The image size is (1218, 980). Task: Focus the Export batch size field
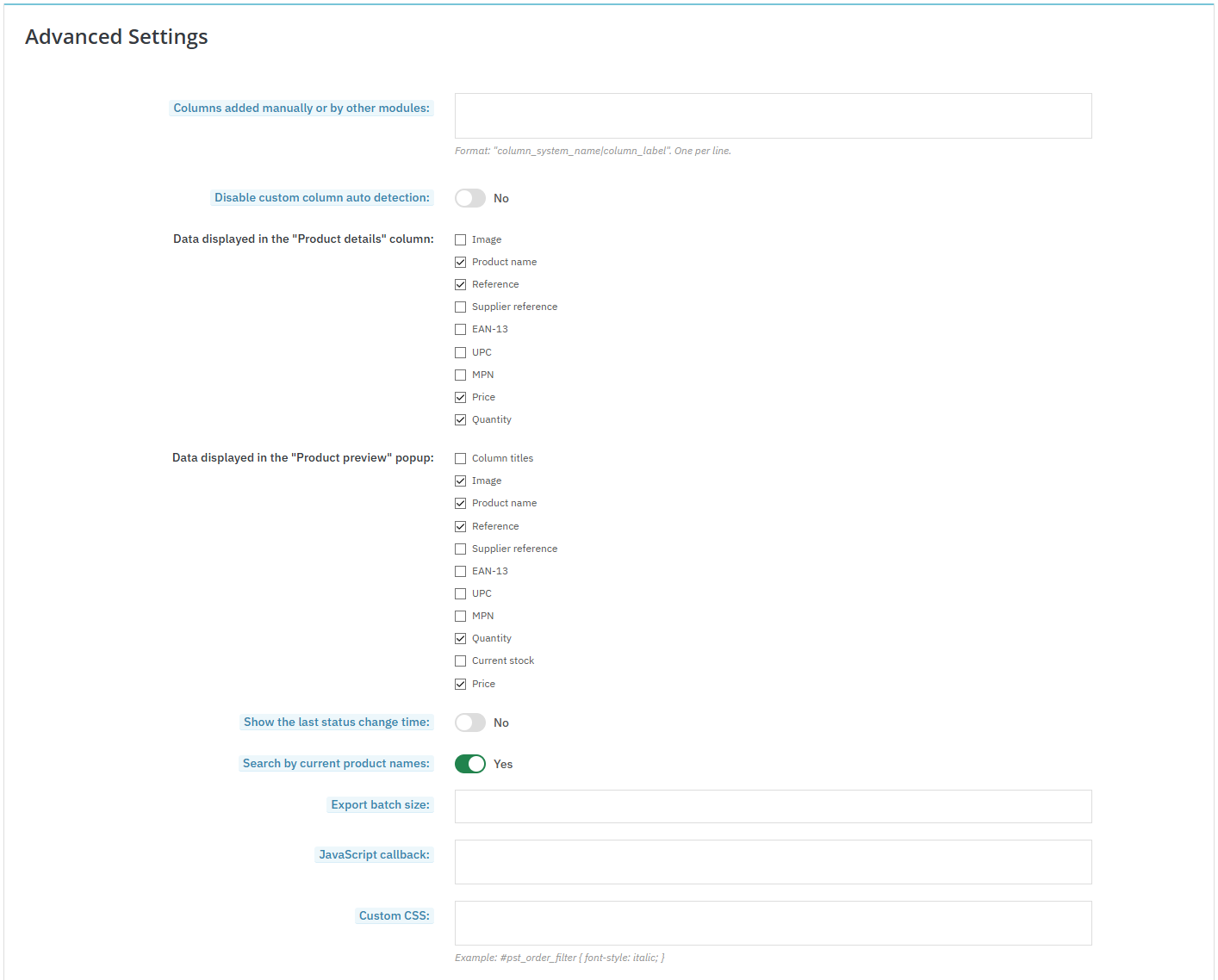tap(774, 807)
